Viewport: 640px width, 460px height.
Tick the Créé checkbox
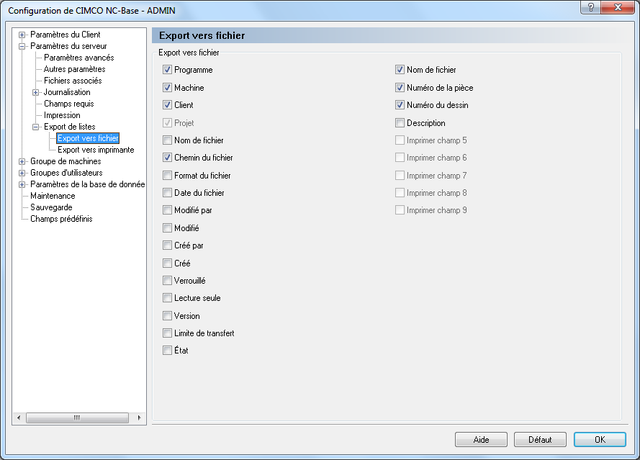(167, 263)
